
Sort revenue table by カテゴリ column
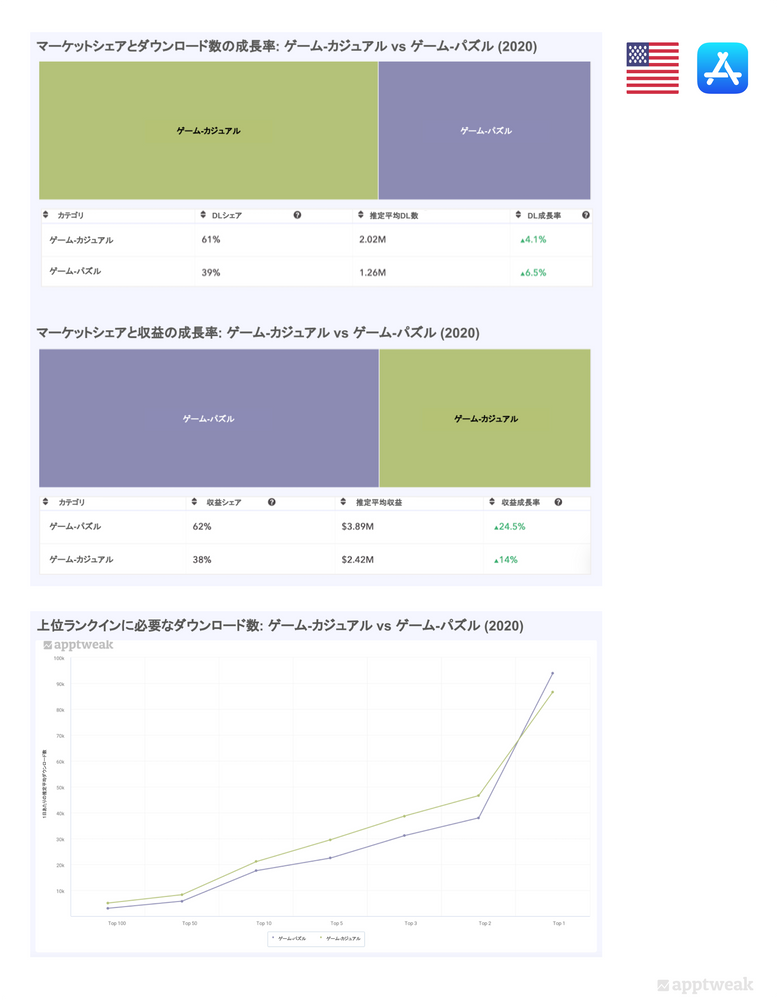tap(45, 502)
